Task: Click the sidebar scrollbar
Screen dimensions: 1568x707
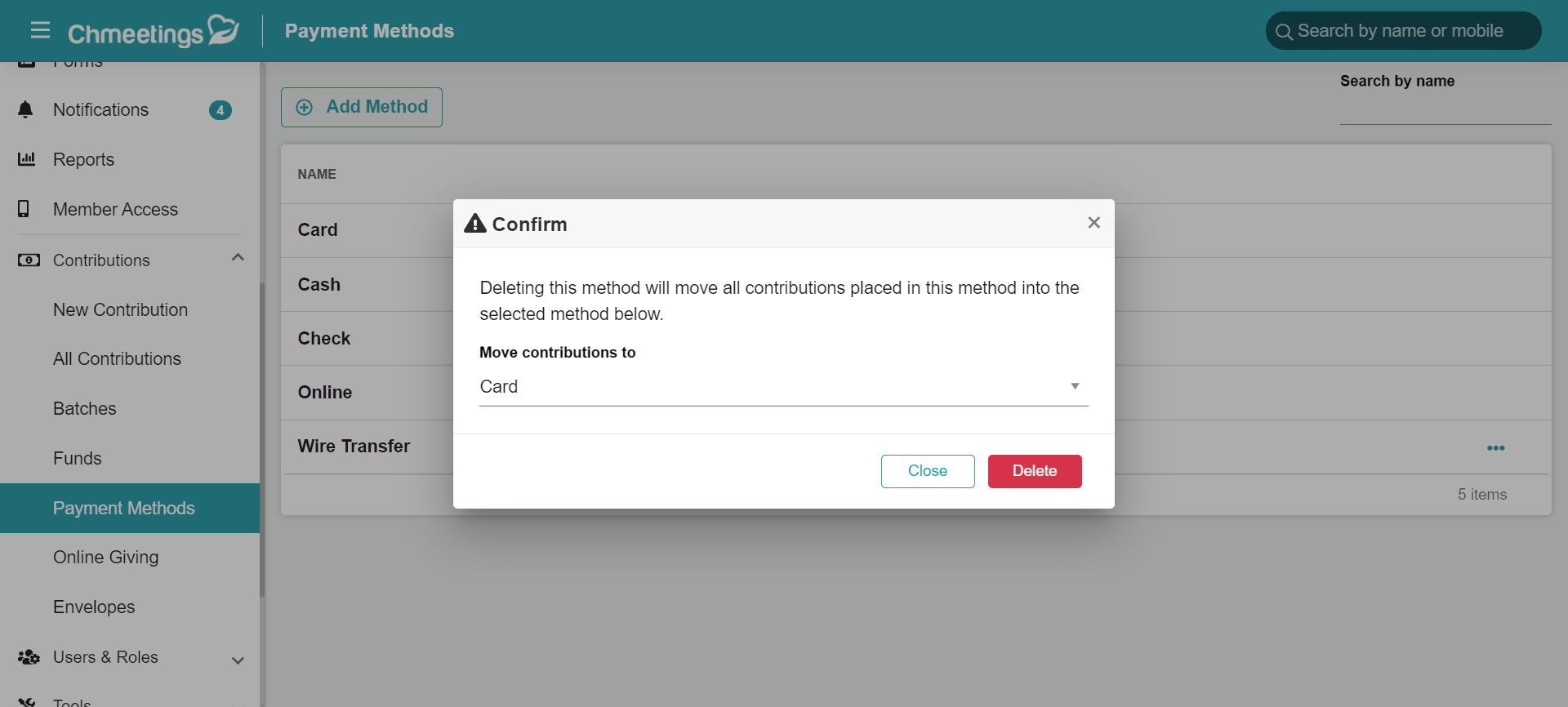Action: coord(262,441)
